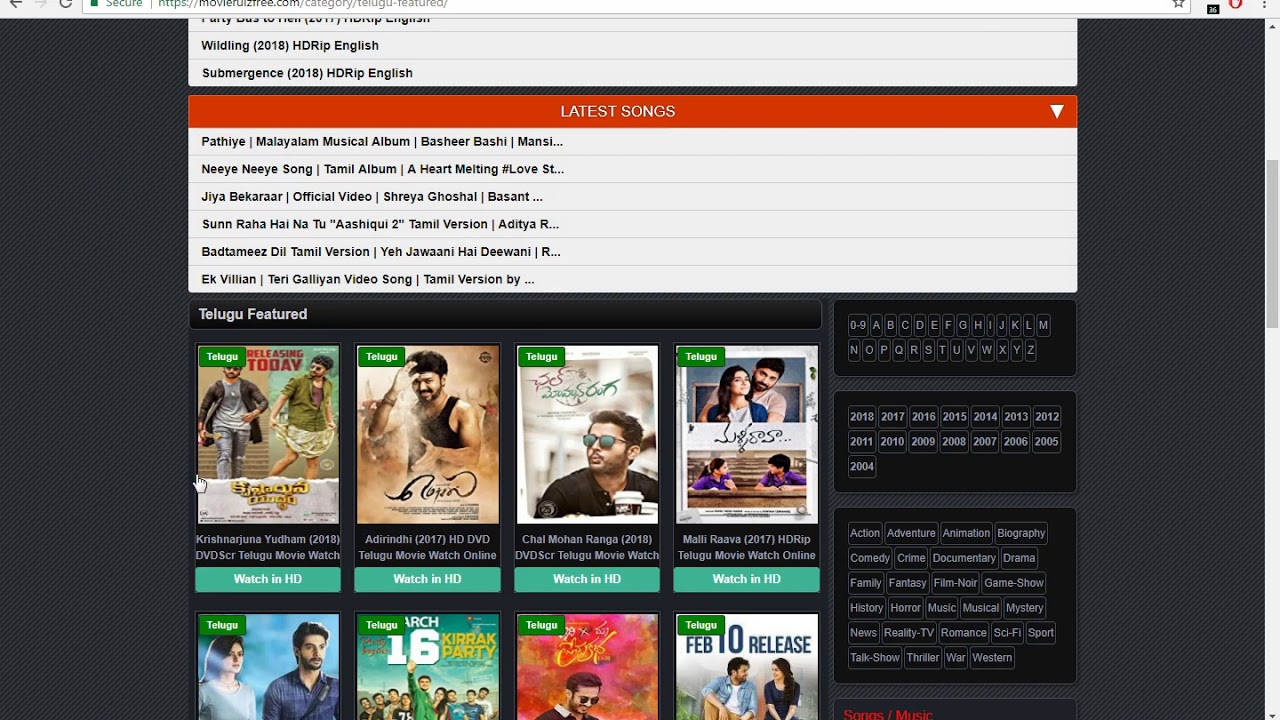This screenshot has width=1280, height=720.
Task: Open Adirindhi (2017) movie poster
Action: point(427,435)
